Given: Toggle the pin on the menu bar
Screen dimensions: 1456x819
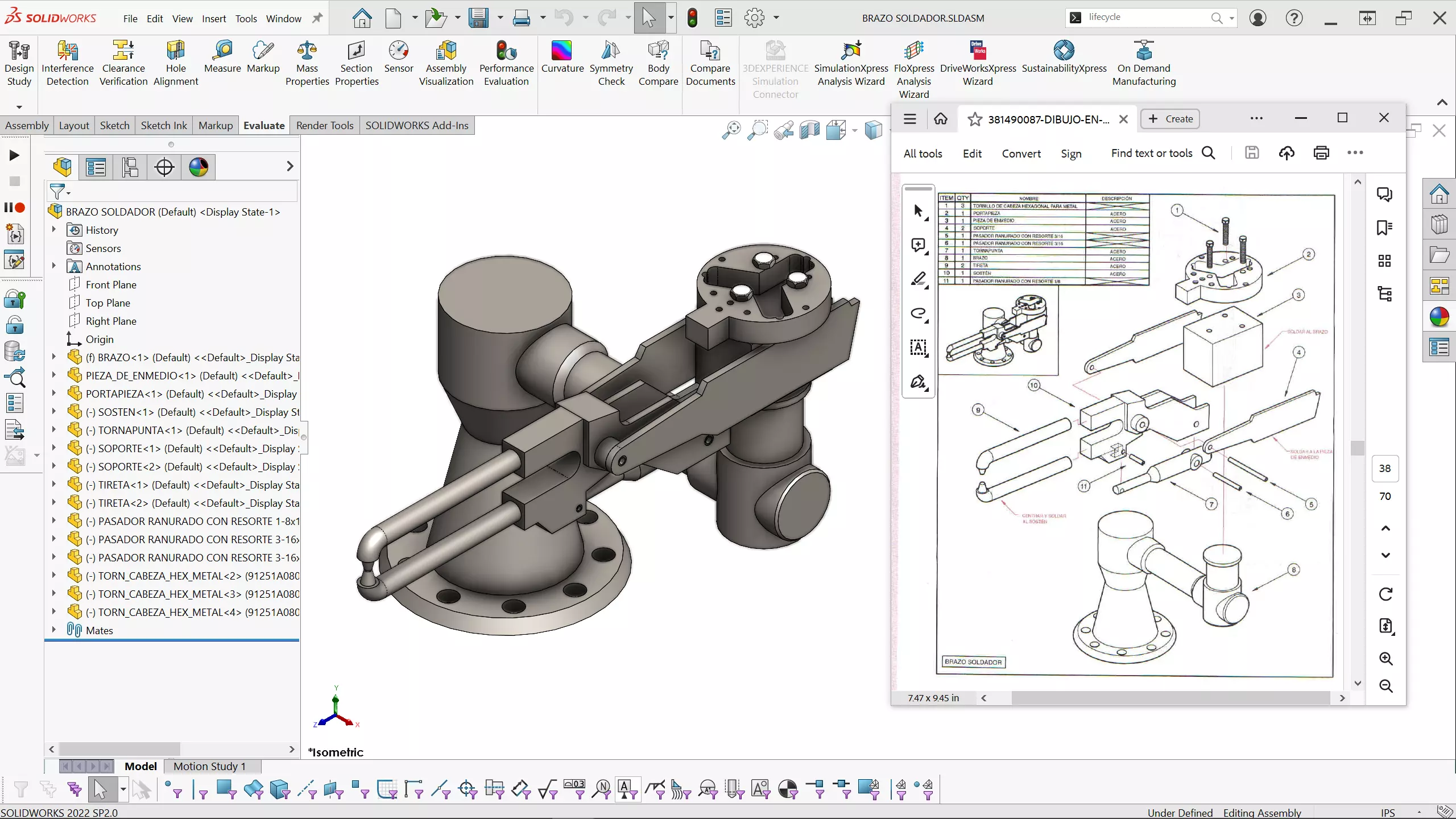Looking at the screenshot, I should (317, 18).
